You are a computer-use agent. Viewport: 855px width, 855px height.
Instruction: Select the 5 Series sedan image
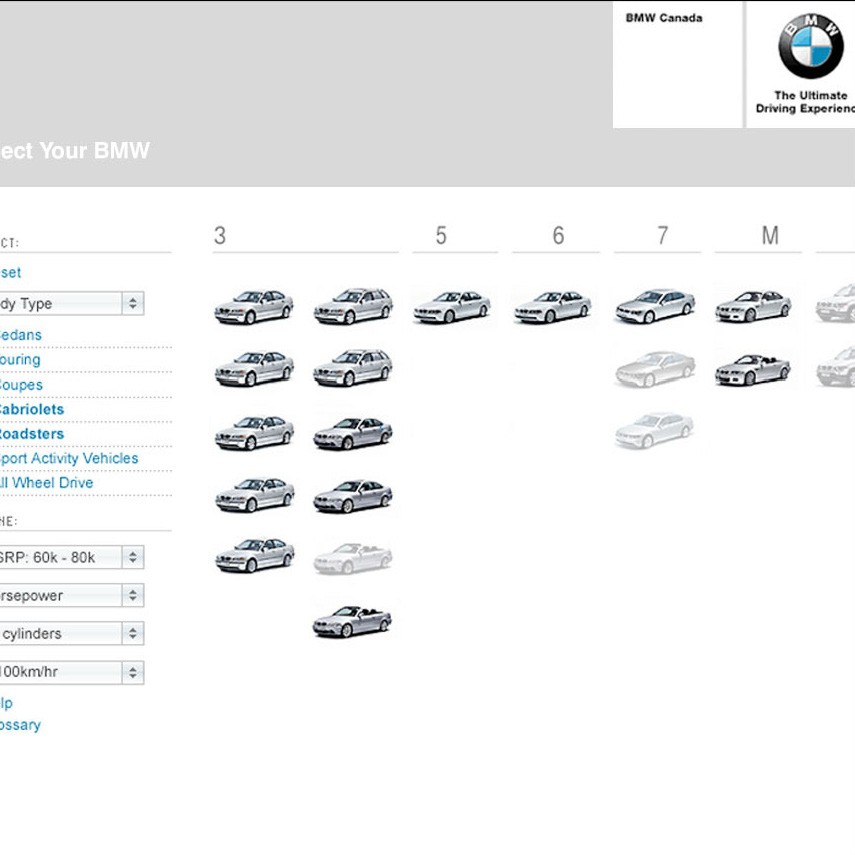click(451, 305)
